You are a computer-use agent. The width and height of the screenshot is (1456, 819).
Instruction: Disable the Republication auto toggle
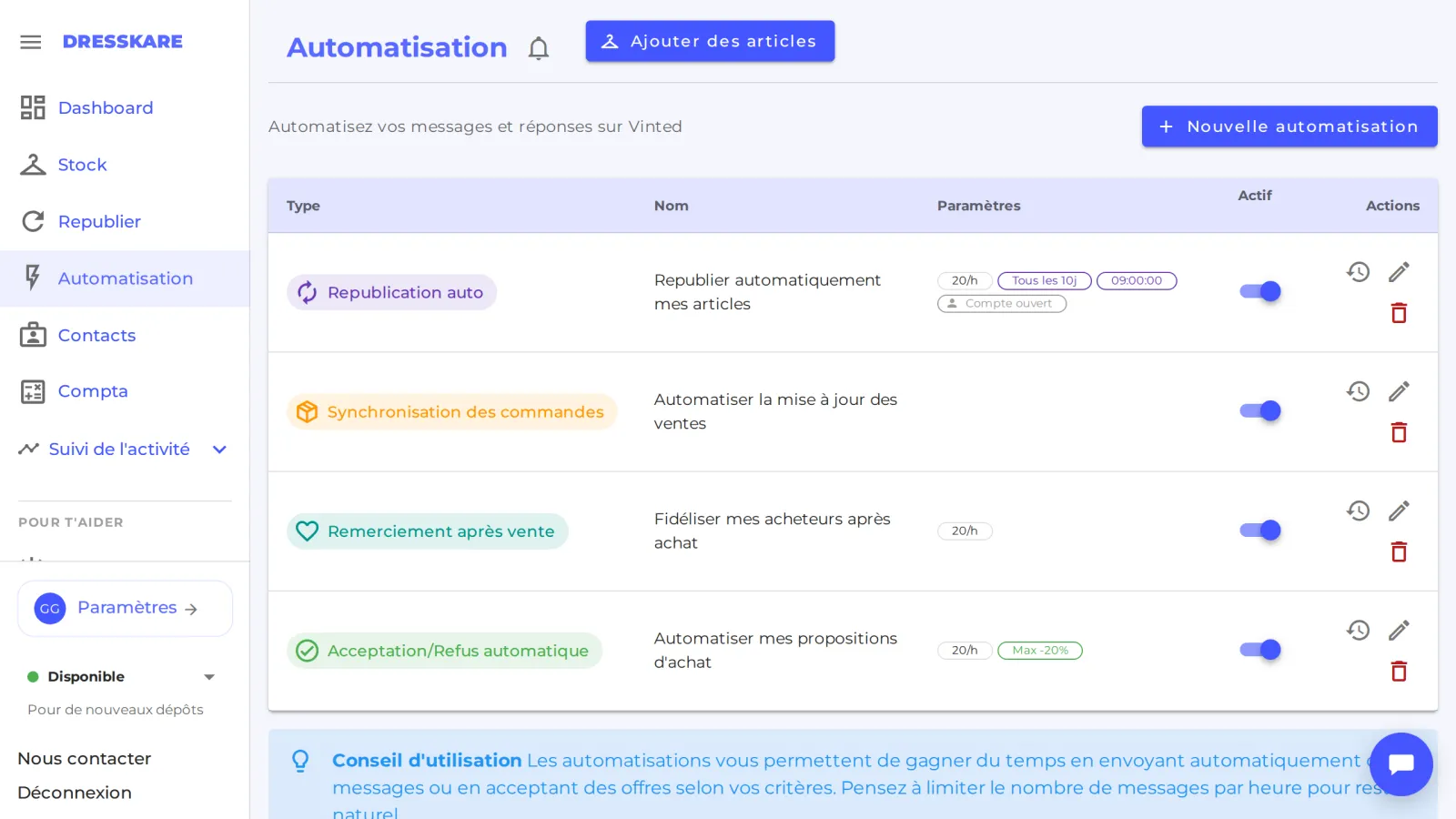[1260, 291]
